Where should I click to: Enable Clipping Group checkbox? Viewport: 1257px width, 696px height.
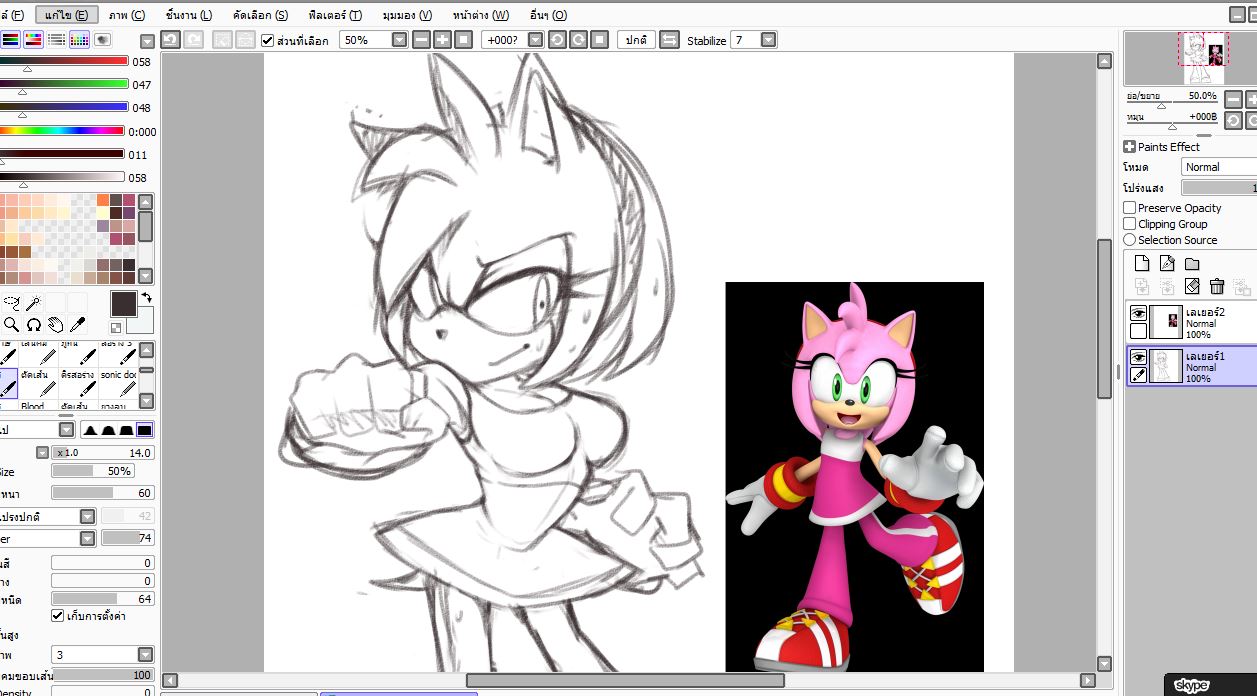pos(1130,224)
